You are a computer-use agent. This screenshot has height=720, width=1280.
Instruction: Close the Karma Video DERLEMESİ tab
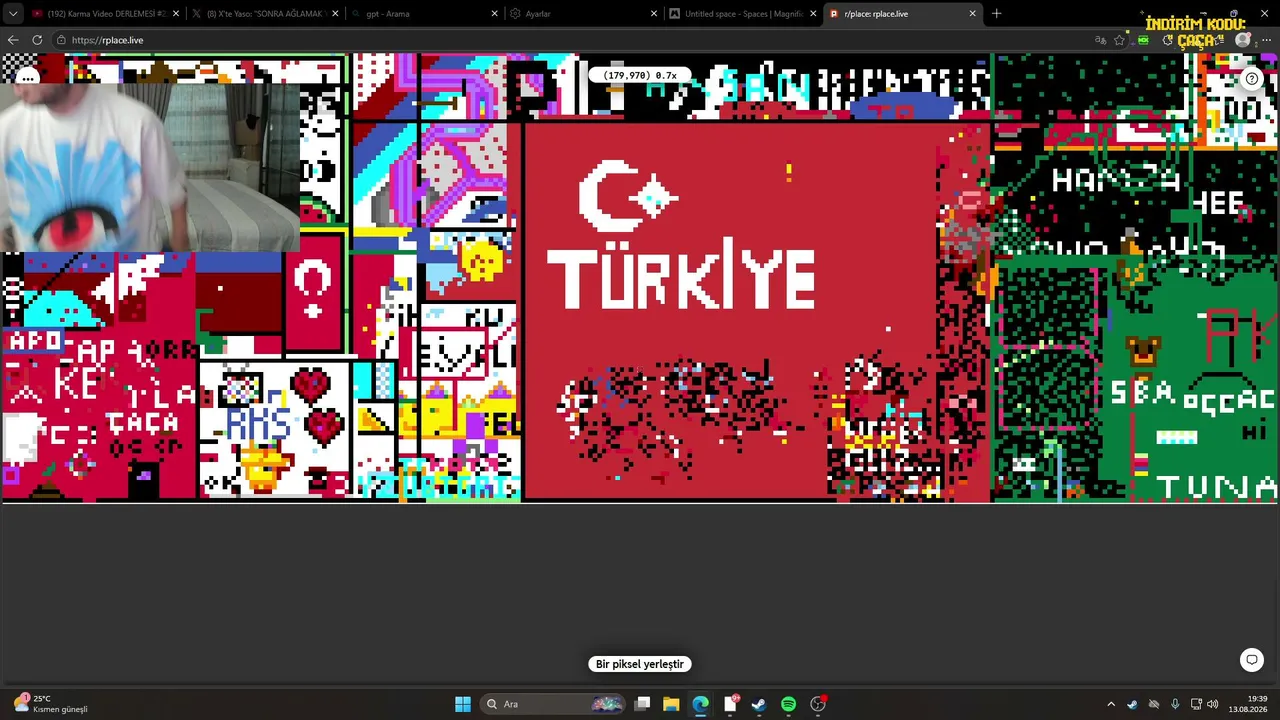click(176, 14)
